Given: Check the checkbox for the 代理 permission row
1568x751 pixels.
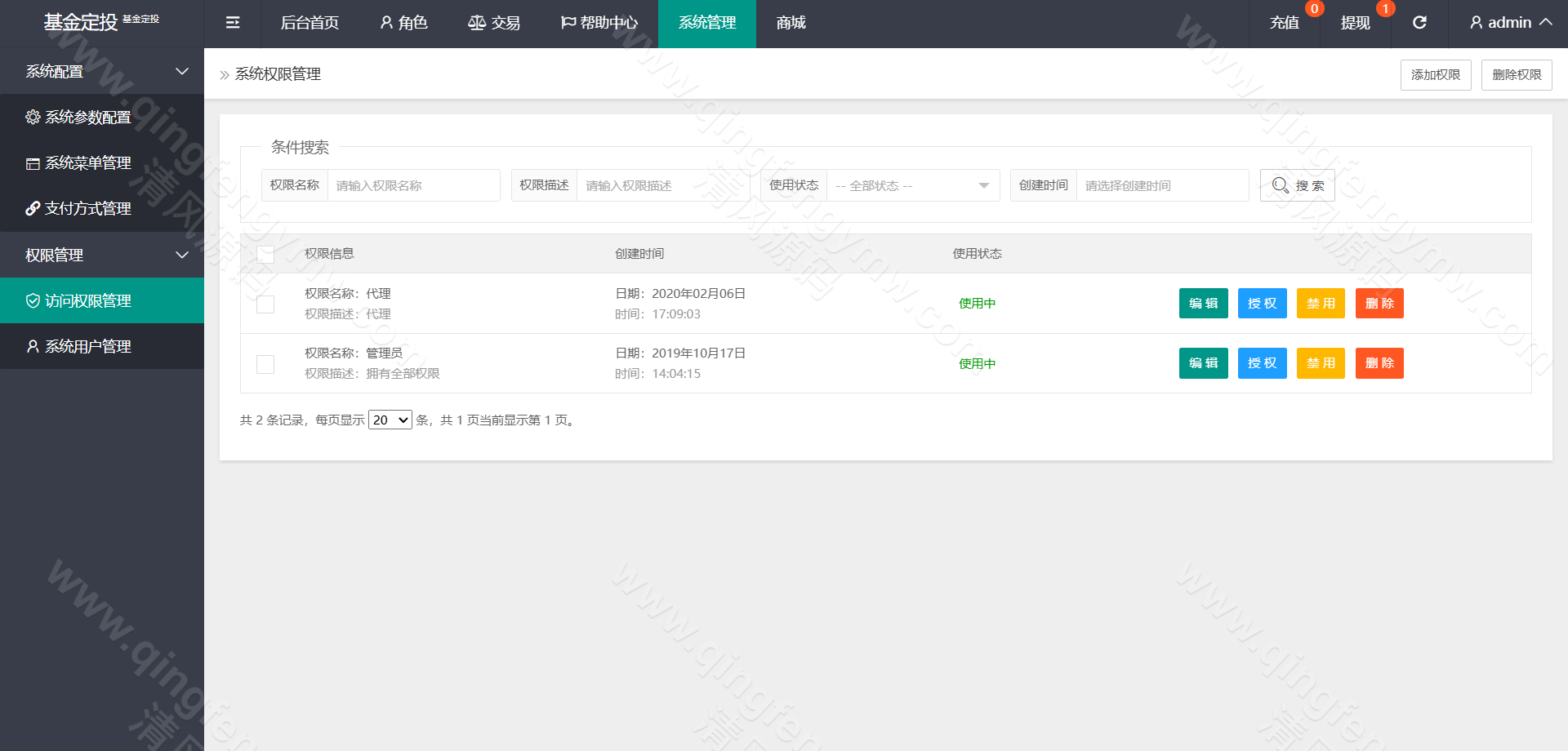Looking at the screenshot, I should pyautogui.click(x=265, y=304).
